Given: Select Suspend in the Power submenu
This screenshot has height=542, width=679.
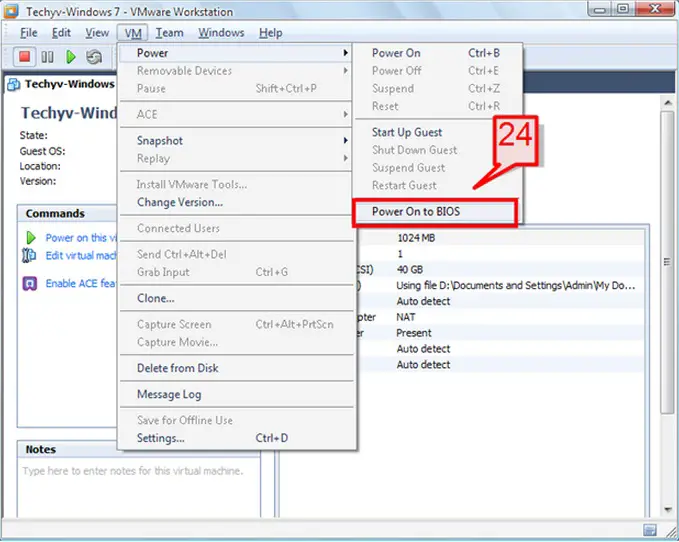Looking at the screenshot, I should tap(438, 88).
